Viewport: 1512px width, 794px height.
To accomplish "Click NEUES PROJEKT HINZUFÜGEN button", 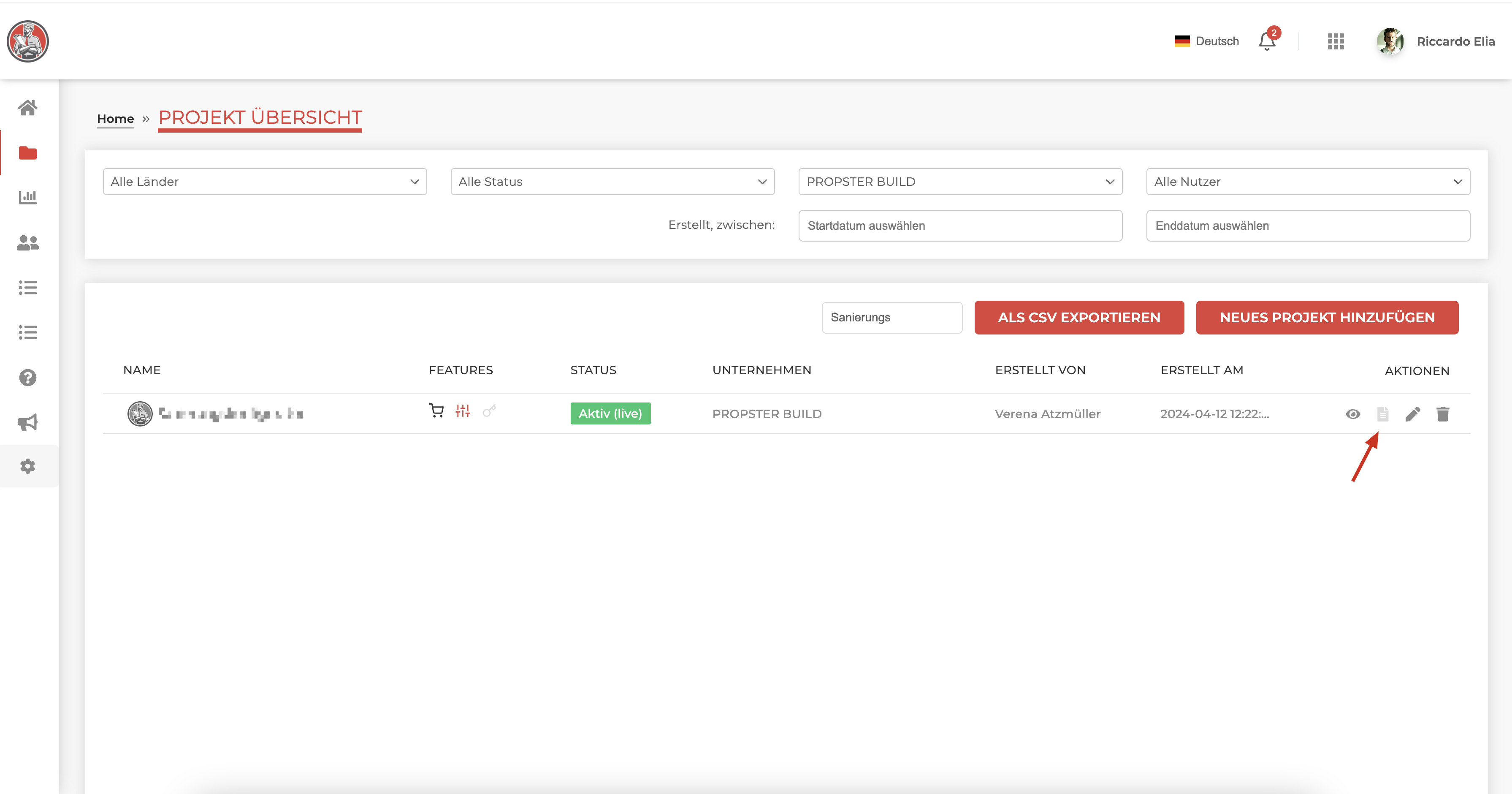I will tap(1327, 318).
